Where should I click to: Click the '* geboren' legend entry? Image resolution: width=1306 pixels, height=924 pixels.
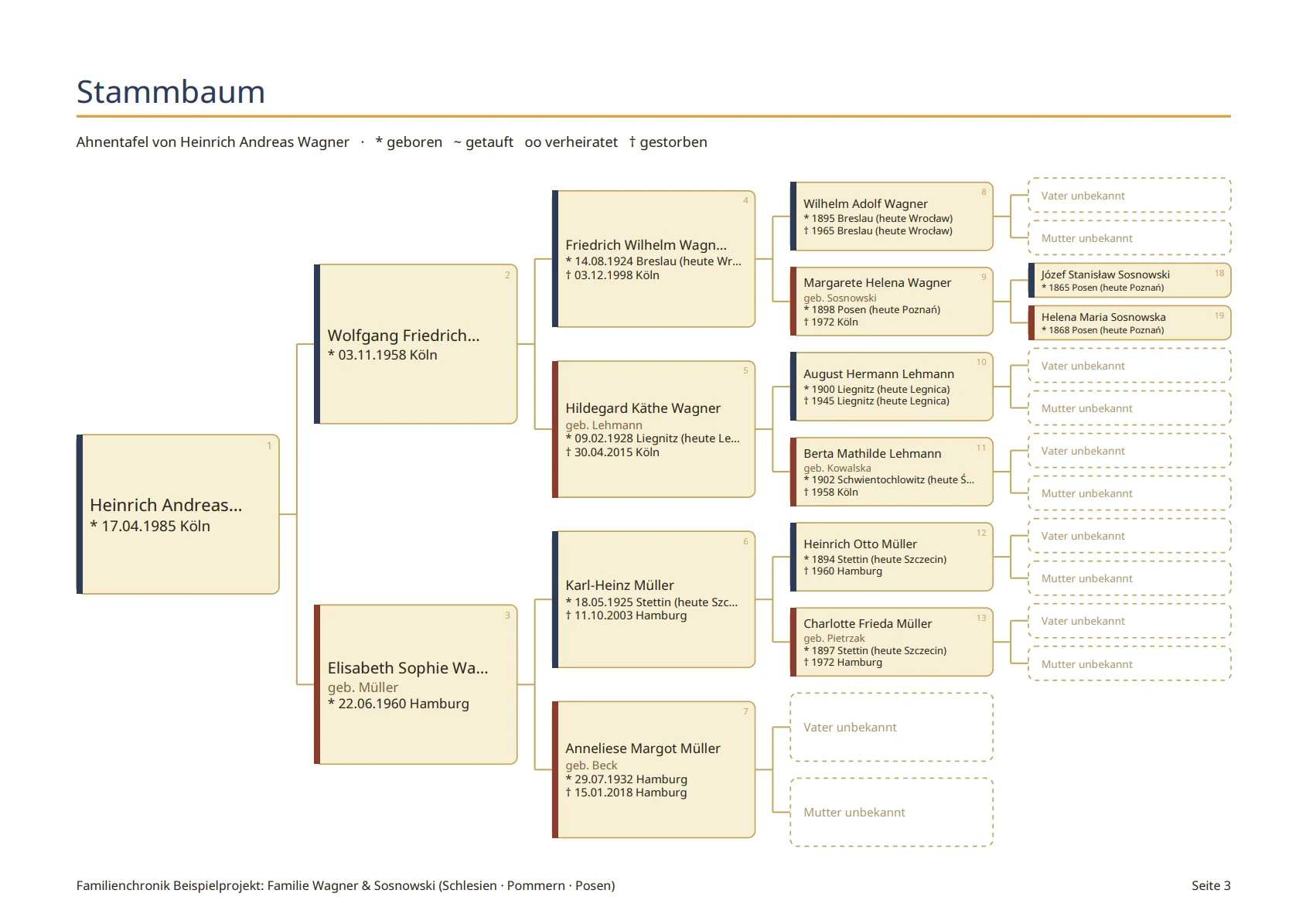(x=409, y=142)
